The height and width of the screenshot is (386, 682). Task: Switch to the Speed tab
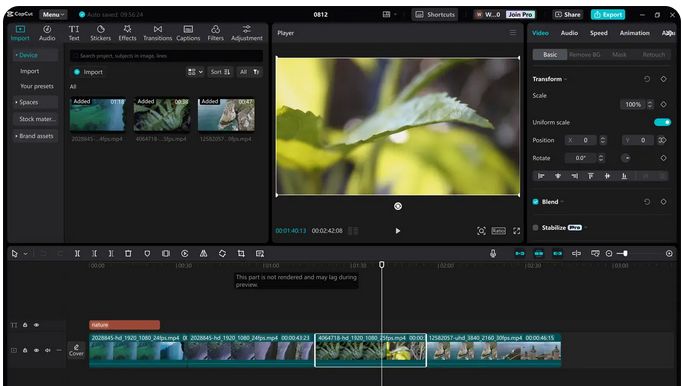coord(598,33)
